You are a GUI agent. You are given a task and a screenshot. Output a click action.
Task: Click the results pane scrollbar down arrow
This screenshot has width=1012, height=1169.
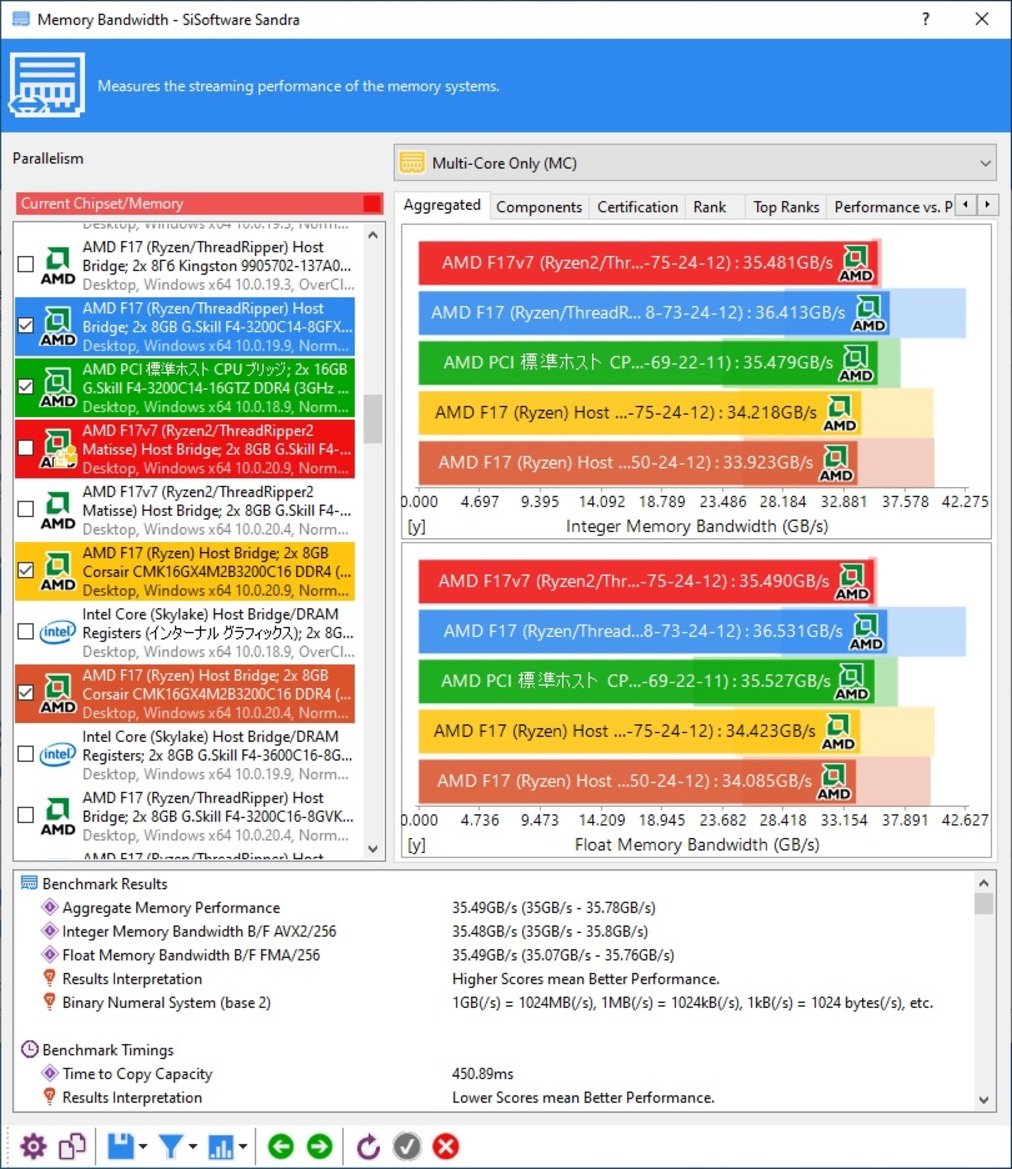[x=984, y=1100]
